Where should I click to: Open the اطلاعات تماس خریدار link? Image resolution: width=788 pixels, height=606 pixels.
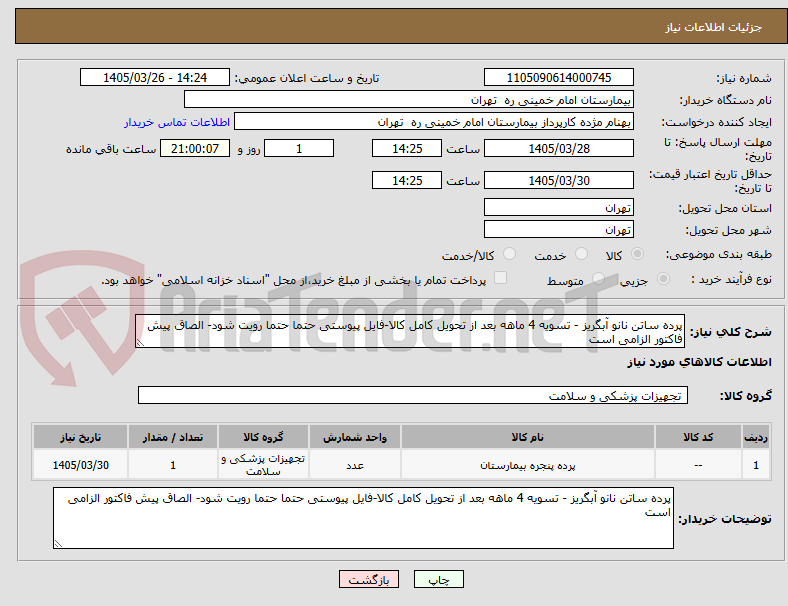[x=177, y=122]
